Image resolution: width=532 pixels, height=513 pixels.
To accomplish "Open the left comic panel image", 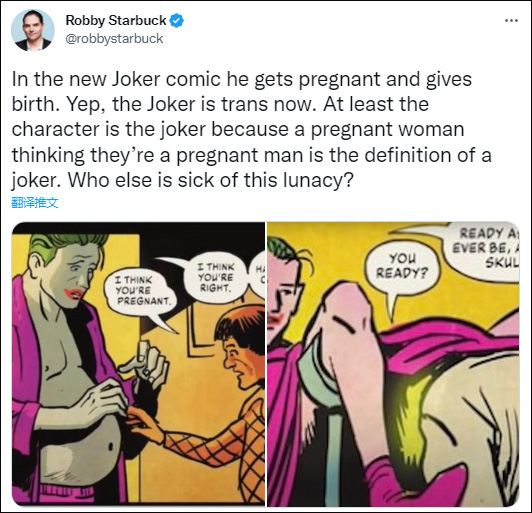I will [138, 364].
